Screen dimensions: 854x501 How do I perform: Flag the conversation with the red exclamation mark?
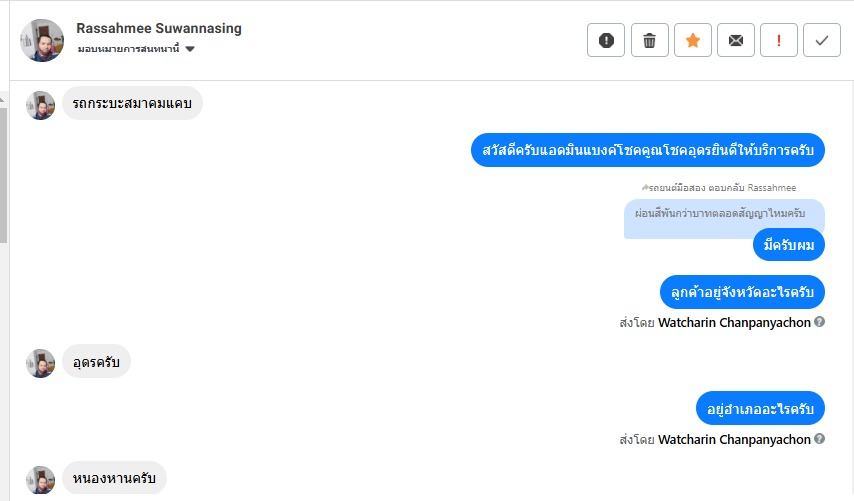click(x=779, y=40)
